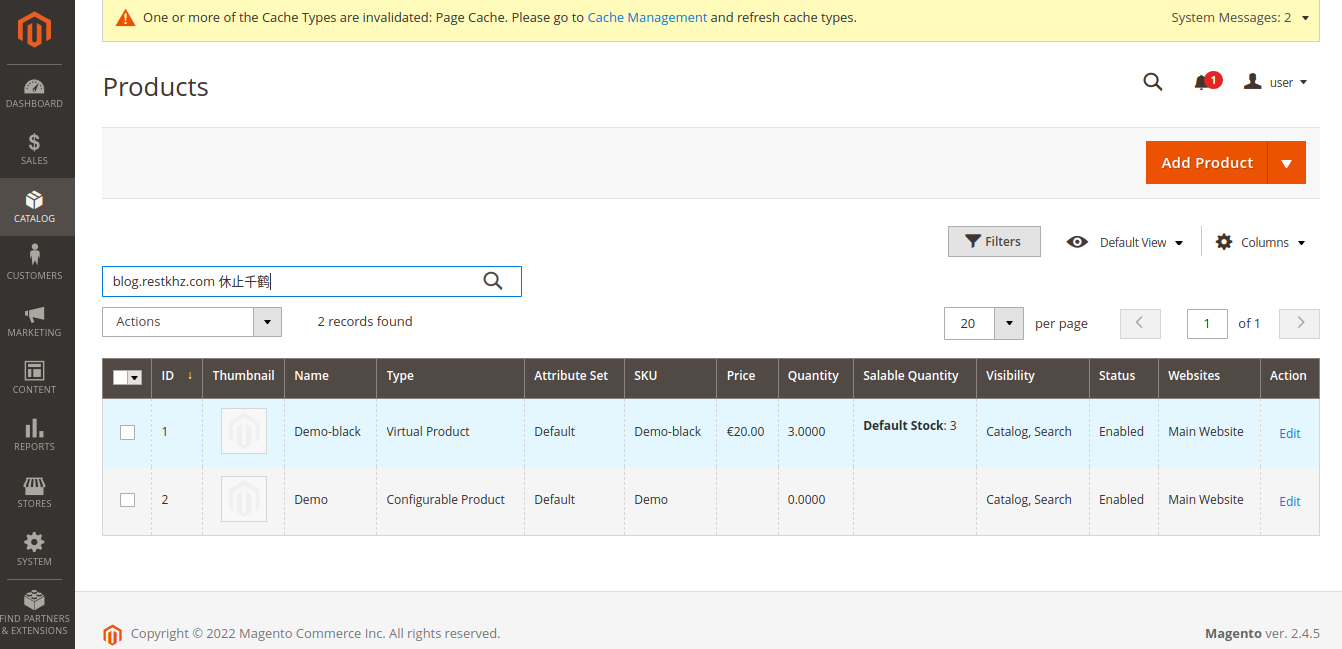Open the Content menu

pos(34,378)
